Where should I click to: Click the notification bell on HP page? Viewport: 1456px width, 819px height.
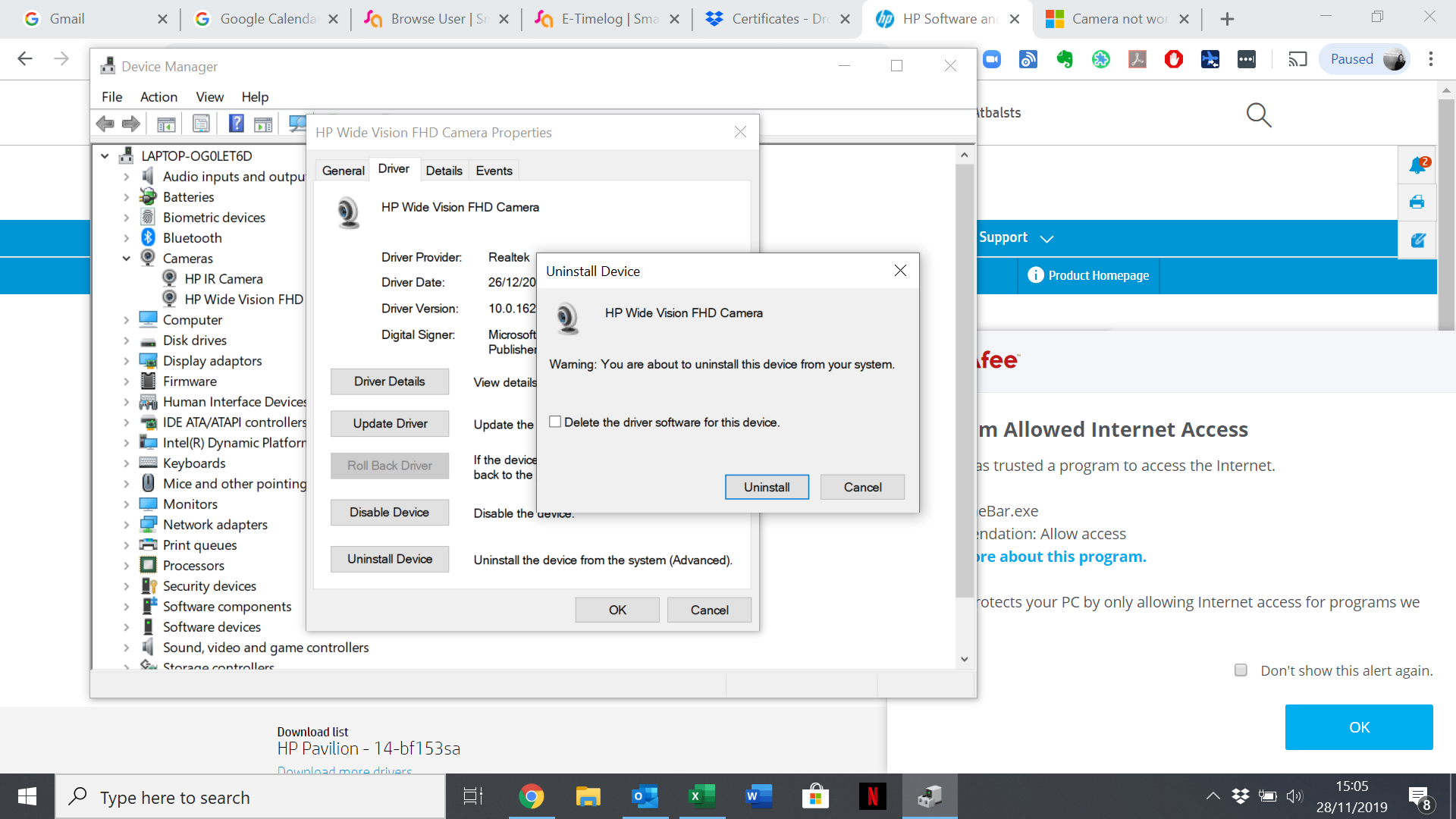coord(1417,165)
